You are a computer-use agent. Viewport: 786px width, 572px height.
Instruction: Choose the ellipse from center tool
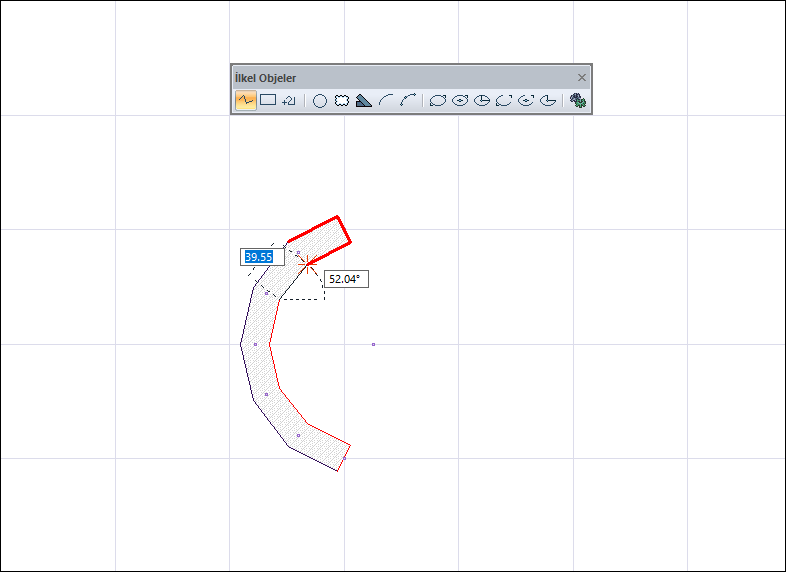pyautogui.click(x=460, y=101)
